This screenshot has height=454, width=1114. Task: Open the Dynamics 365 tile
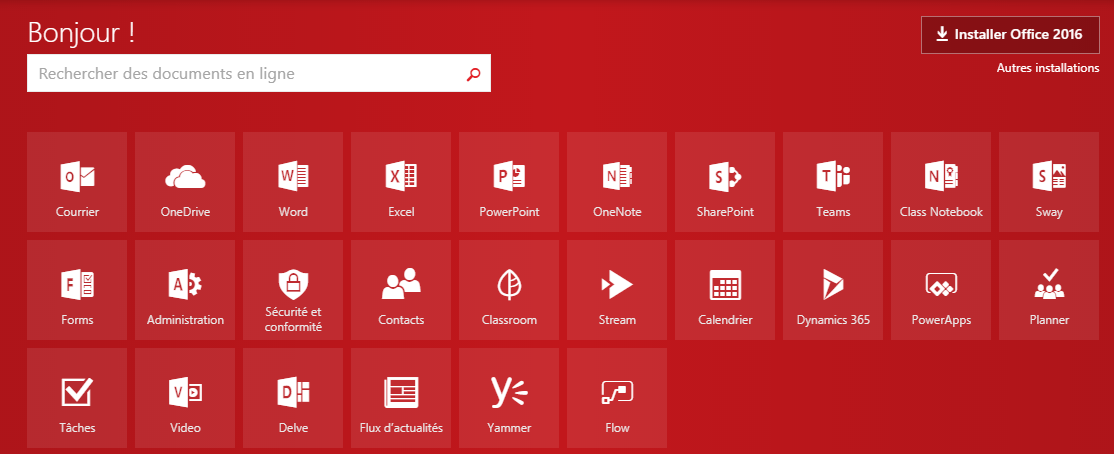click(x=833, y=290)
